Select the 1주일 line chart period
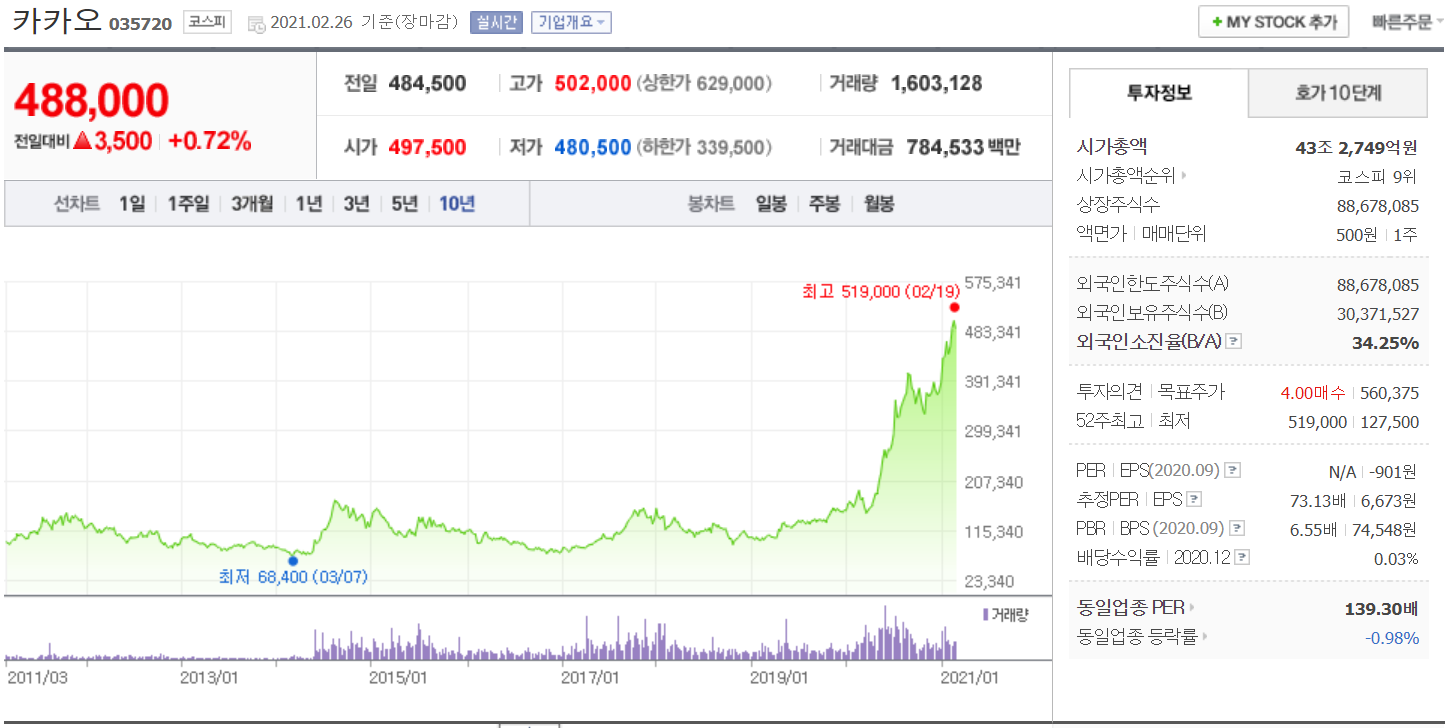The width and height of the screenshot is (1449, 728). (188, 204)
